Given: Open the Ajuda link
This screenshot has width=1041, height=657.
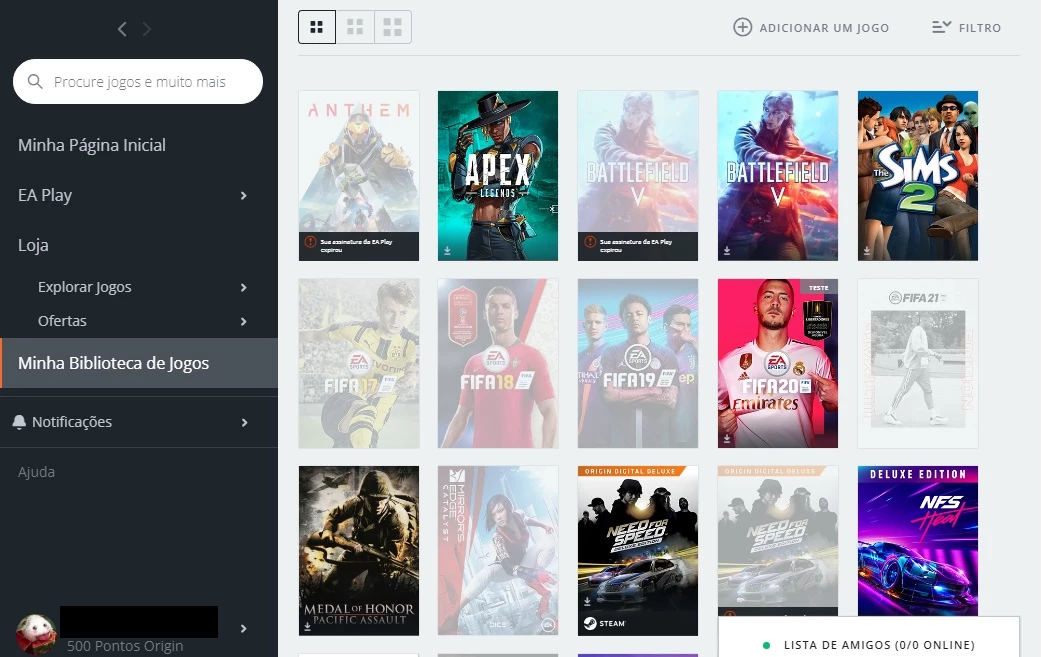Looking at the screenshot, I should click(37, 472).
